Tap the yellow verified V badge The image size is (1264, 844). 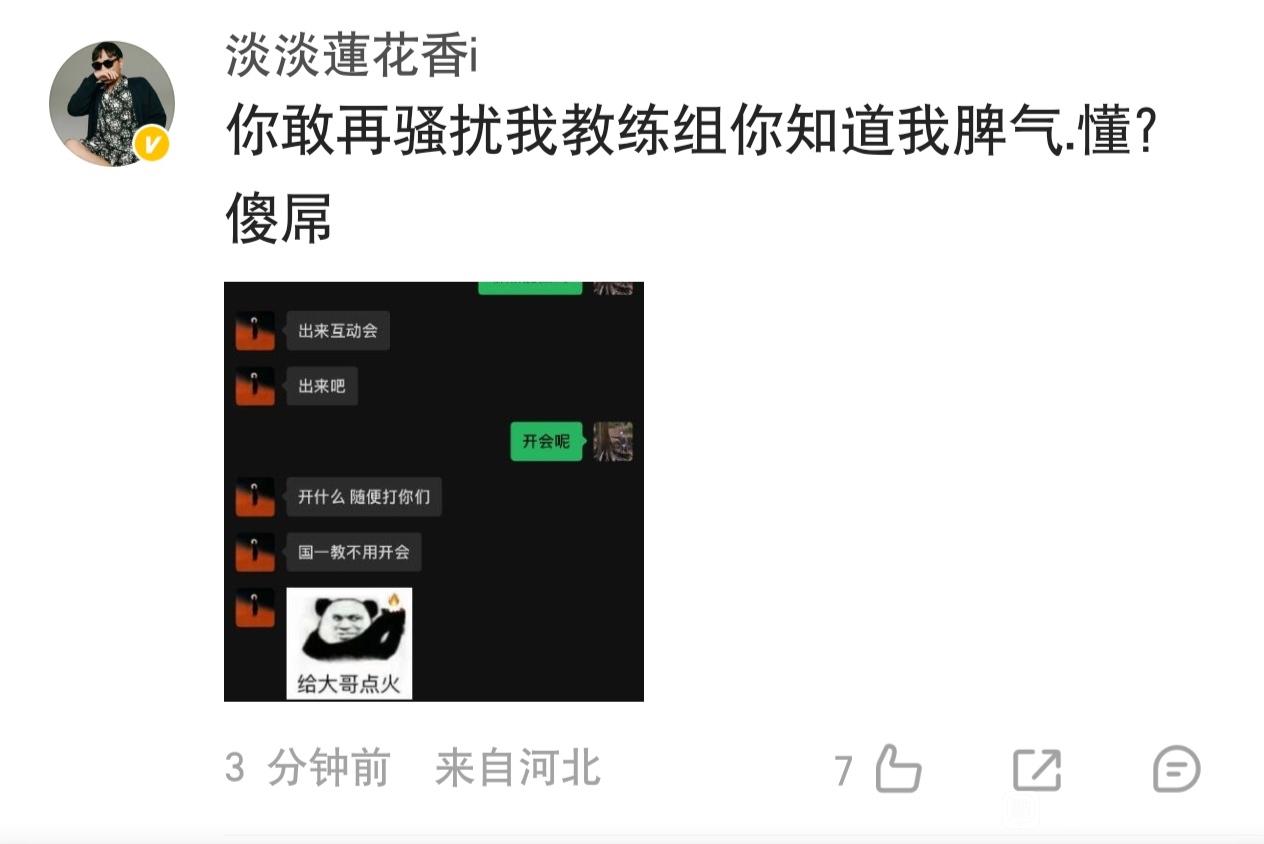(153, 146)
